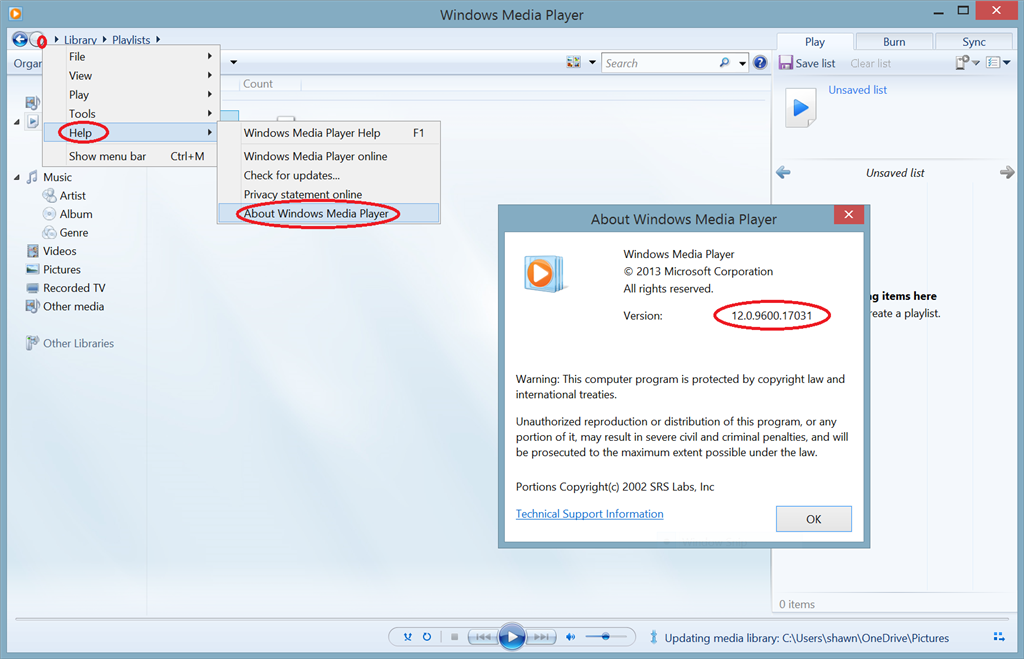Choose Windows Media Player online

(329, 156)
